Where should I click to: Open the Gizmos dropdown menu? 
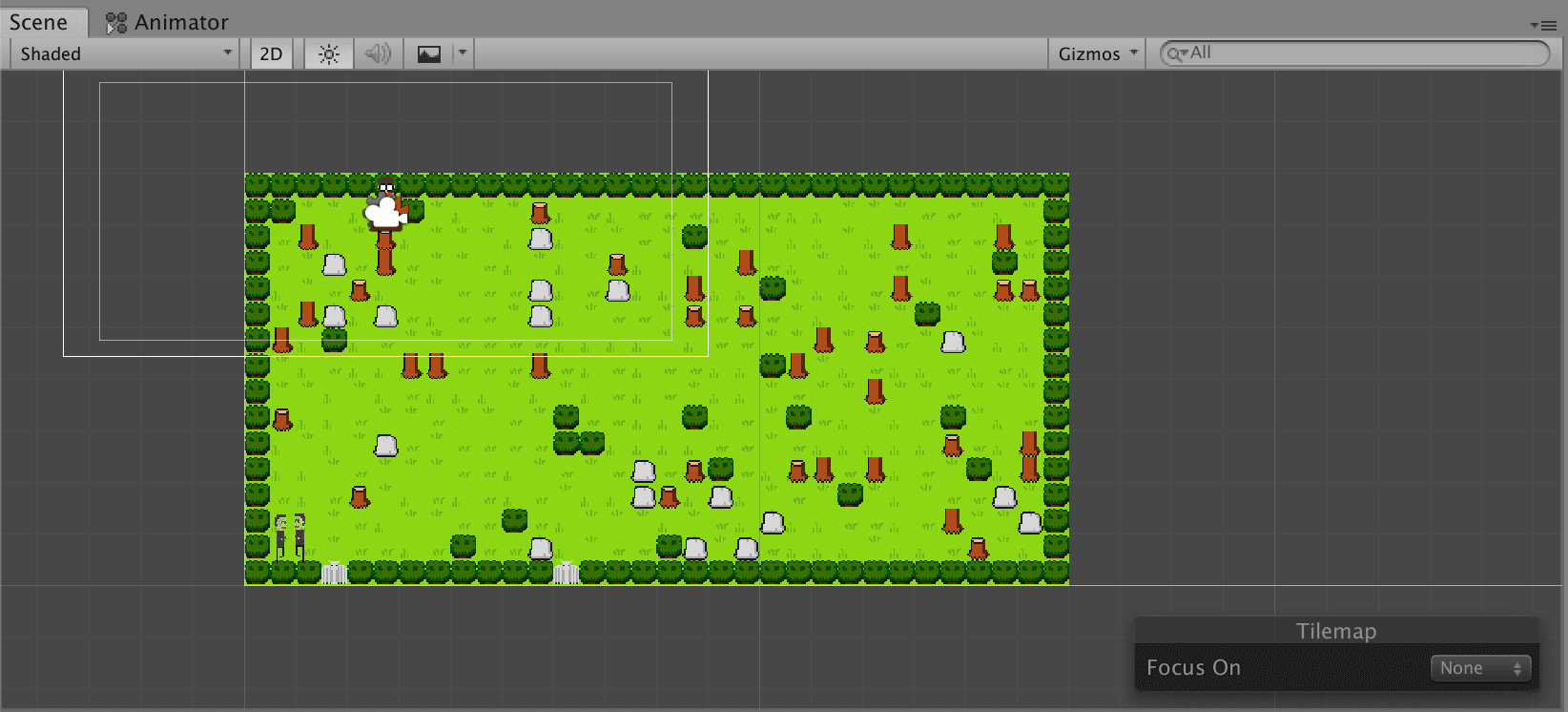click(1097, 53)
